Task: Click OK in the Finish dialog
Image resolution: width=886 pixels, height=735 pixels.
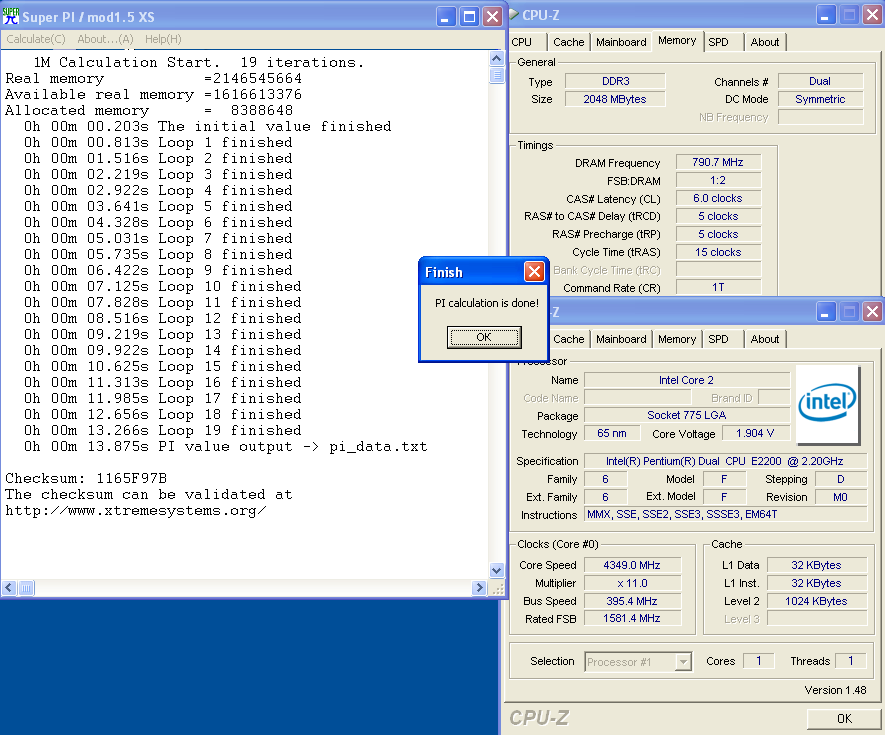Action: 484,337
